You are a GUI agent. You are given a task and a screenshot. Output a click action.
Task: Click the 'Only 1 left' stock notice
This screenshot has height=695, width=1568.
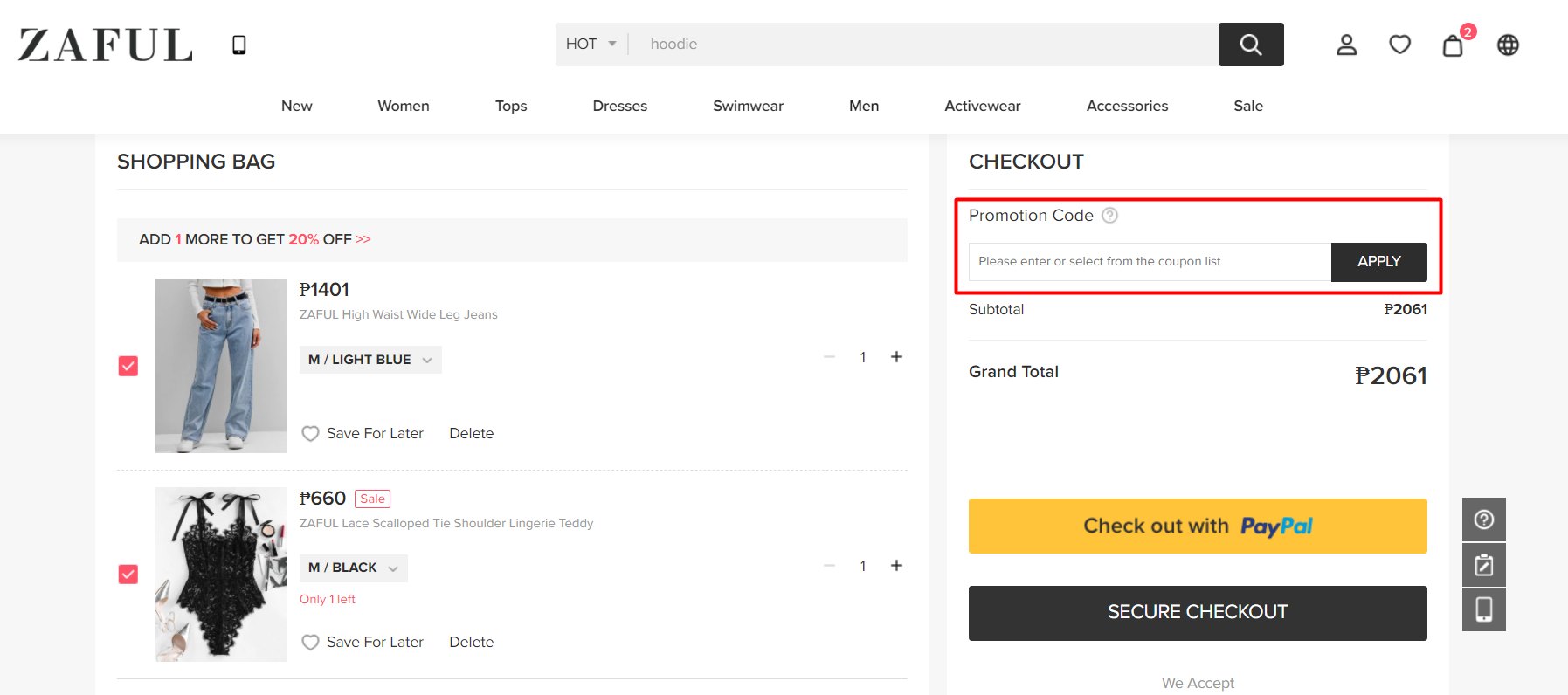point(328,599)
